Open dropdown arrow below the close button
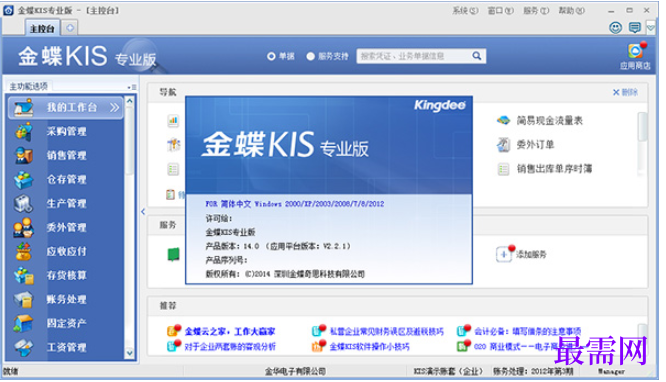The image size is (666, 382). (x=651, y=28)
